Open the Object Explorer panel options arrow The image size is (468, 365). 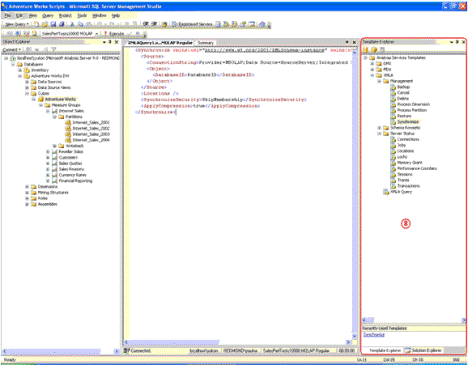[104, 42]
